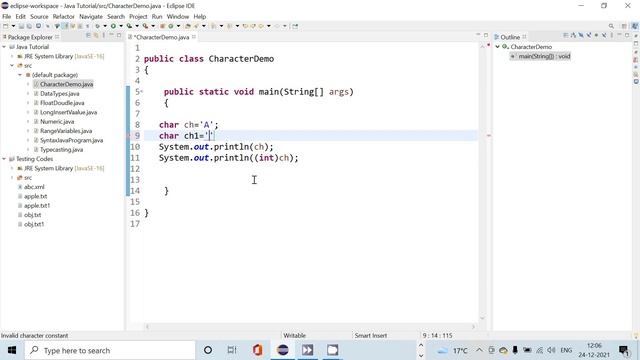Toggle Hide Non-Public Members in Outline

pyautogui.click(x=596, y=36)
